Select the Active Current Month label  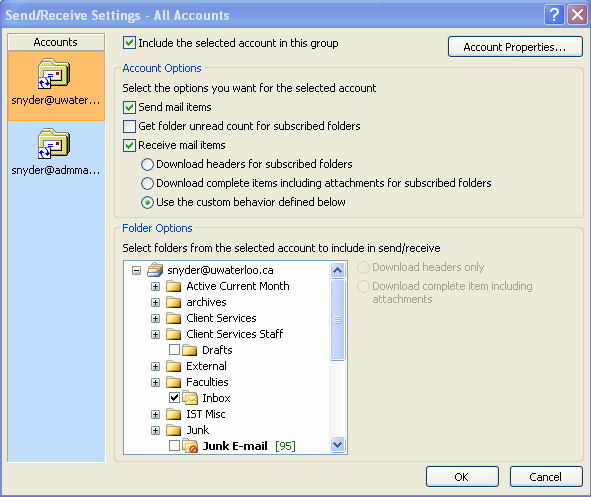click(x=238, y=286)
